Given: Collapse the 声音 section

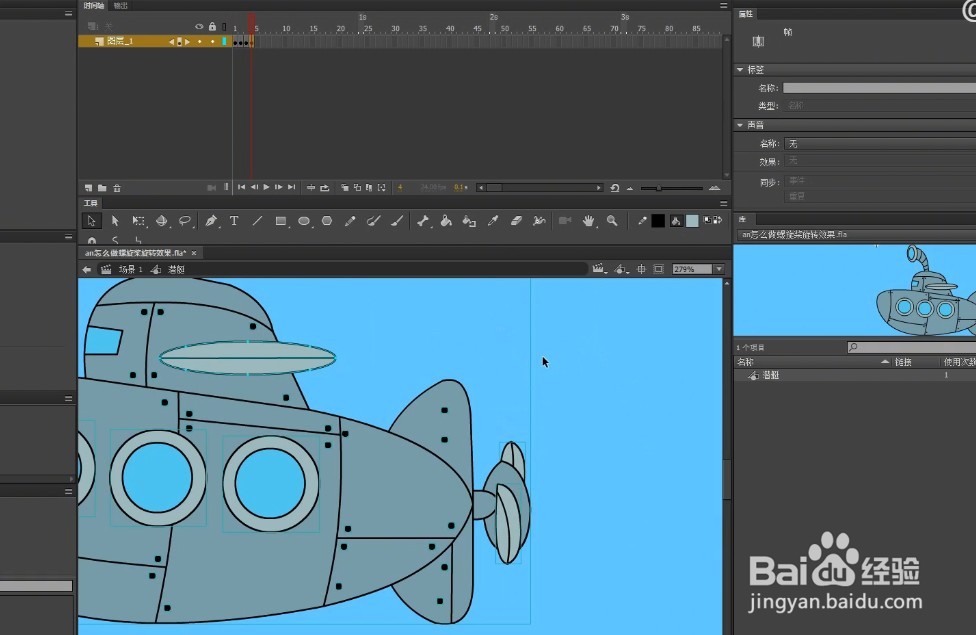Looking at the screenshot, I should click(x=740, y=125).
